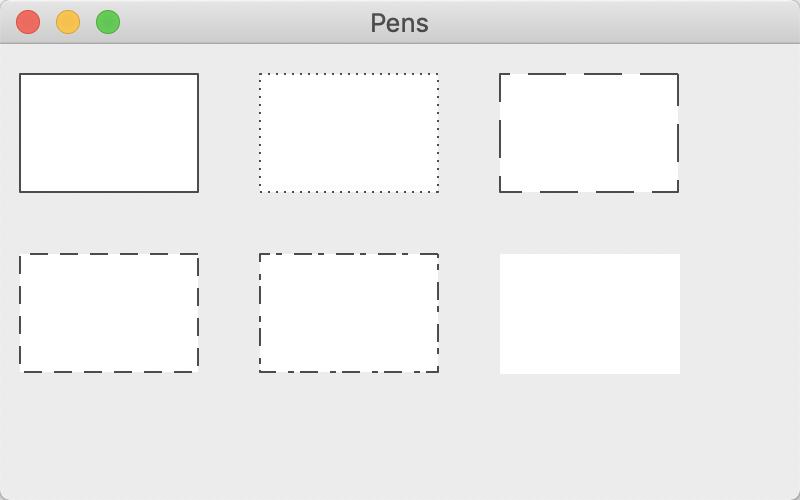Image resolution: width=800 pixels, height=500 pixels.
Task: Choose the dot line pen sample
Action: pyautogui.click(x=349, y=133)
